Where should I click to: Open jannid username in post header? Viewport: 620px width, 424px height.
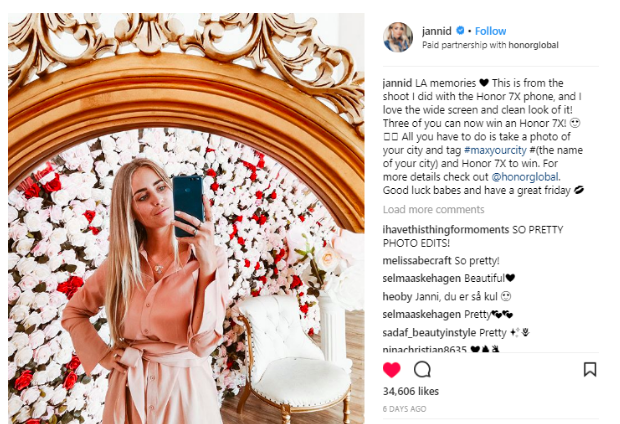click(x=437, y=31)
